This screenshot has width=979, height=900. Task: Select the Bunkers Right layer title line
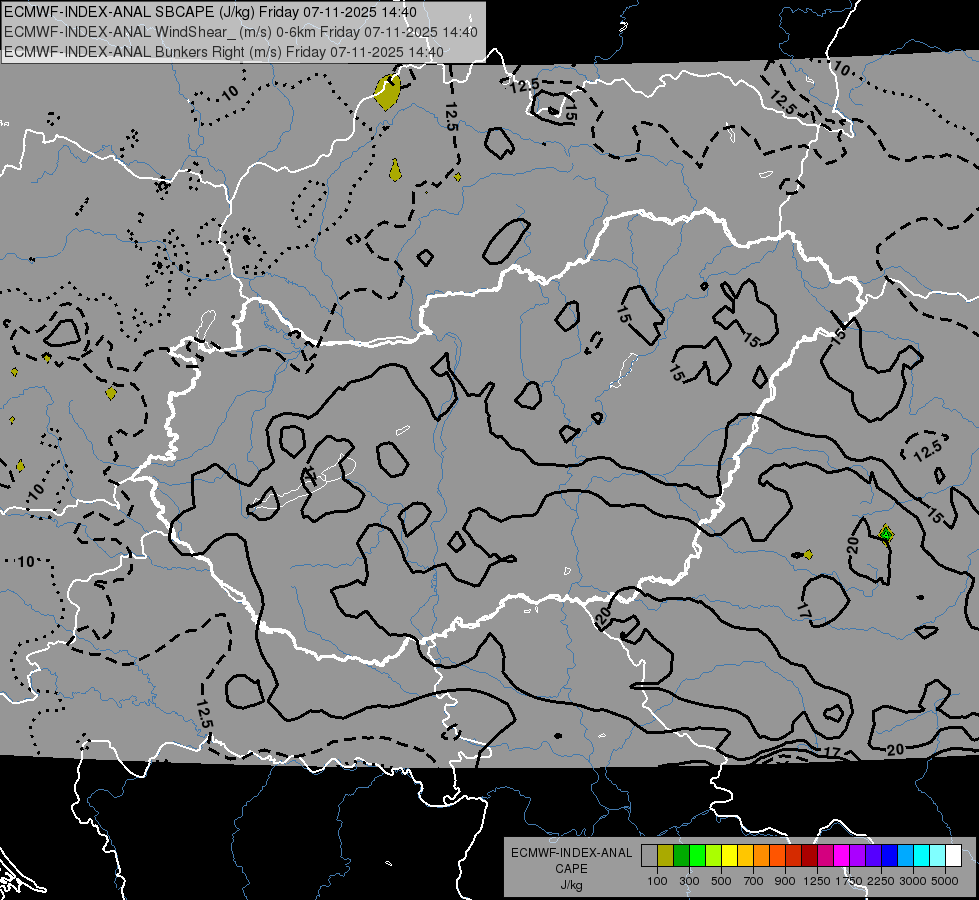click(224, 52)
